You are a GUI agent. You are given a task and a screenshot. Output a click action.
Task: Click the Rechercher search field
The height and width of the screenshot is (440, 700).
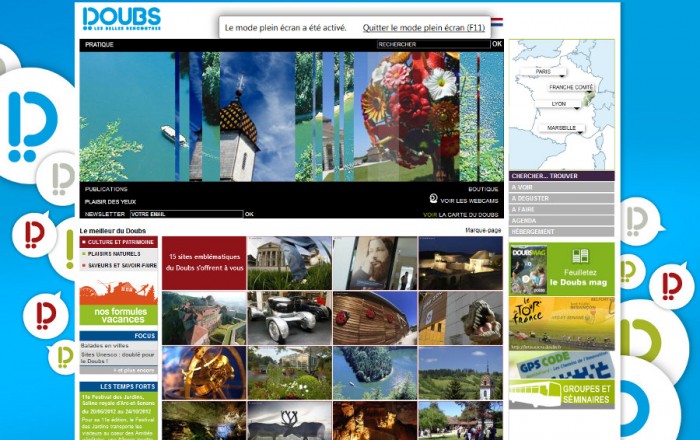pos(432,45)
